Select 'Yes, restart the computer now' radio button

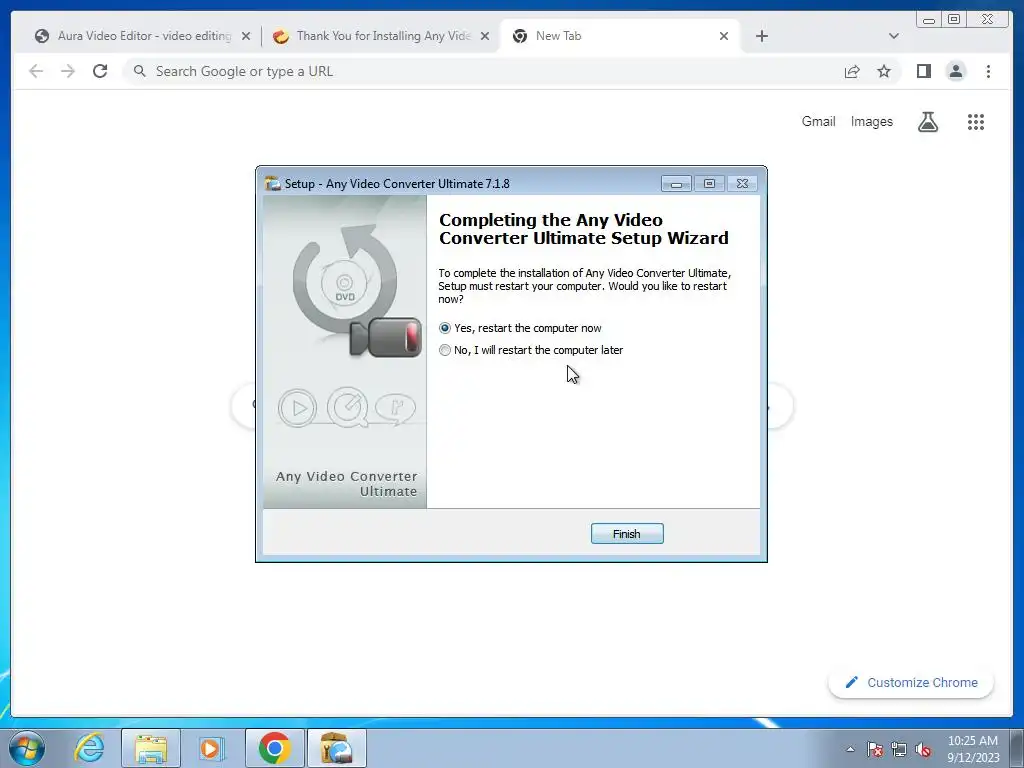[x=445, y=328]
